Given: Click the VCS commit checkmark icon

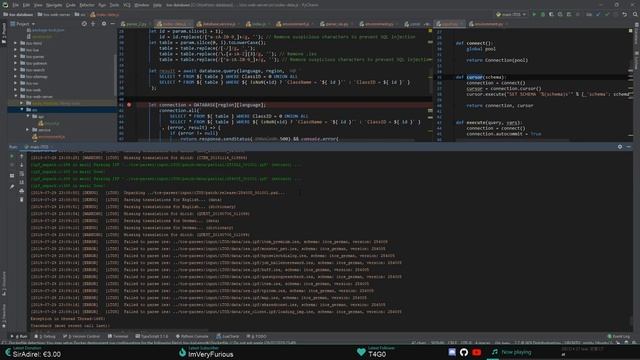Looking at the screenshot, I should tap(607, 14).
